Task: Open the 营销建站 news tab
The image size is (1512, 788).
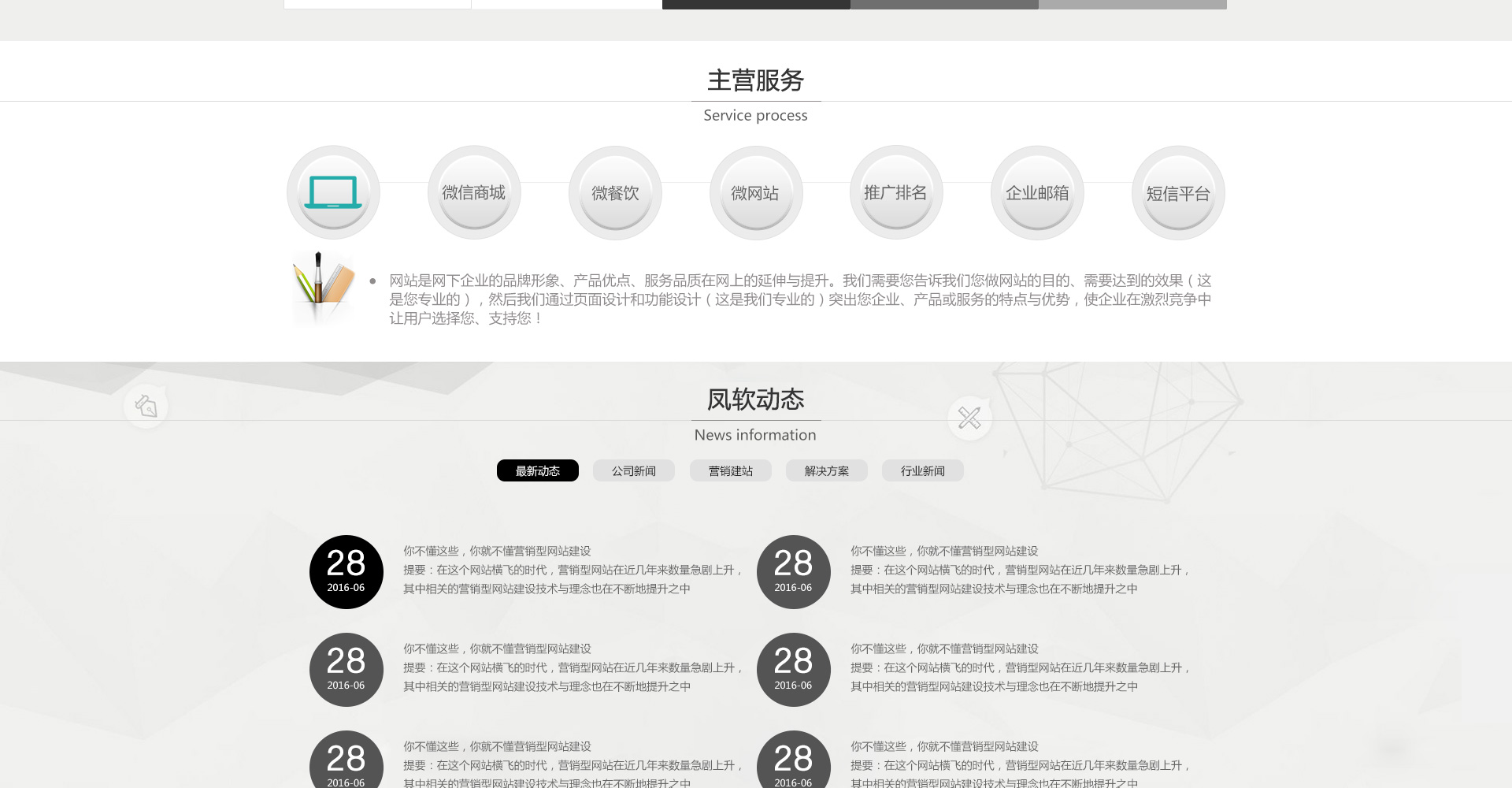Action: point(730,470)
